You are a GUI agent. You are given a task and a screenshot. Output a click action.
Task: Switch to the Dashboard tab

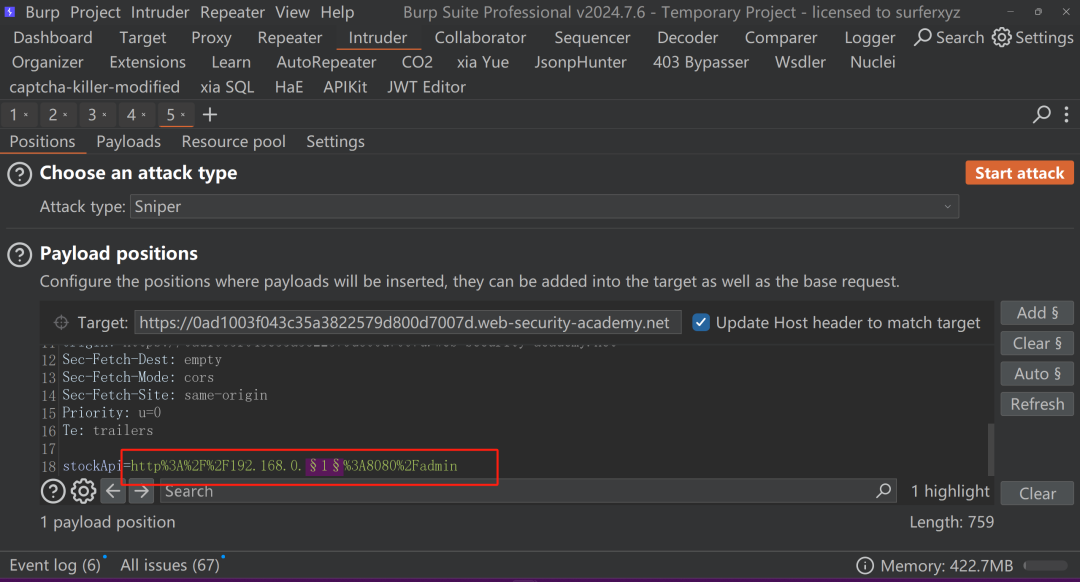tap(53, 38)
